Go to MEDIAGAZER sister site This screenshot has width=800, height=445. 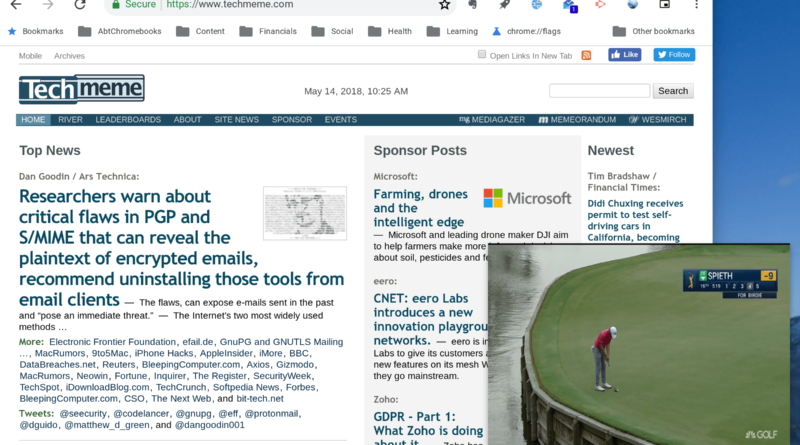492,119
